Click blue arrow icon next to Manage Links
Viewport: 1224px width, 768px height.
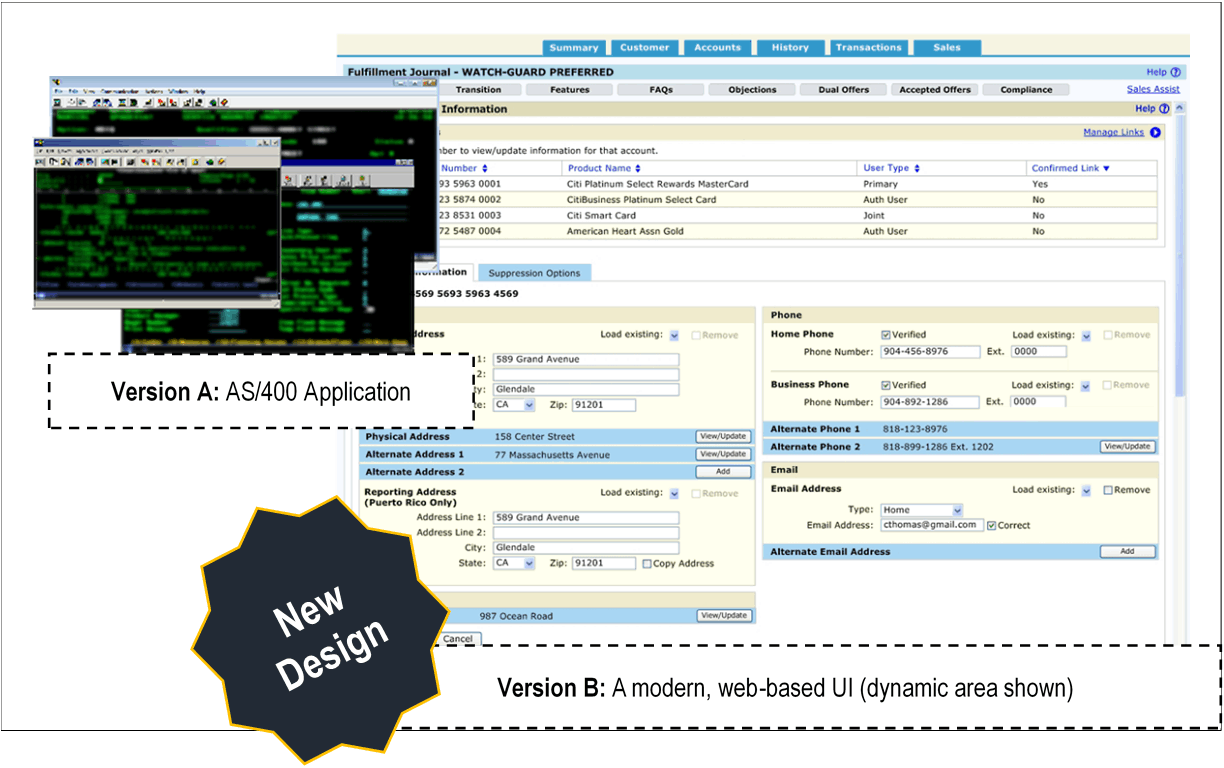1155,132
